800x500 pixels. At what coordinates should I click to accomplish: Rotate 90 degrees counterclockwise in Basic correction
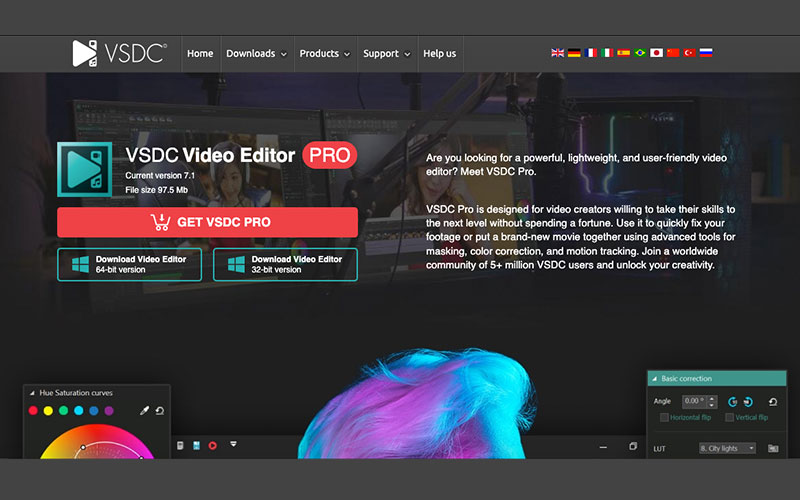coord(732,402)
